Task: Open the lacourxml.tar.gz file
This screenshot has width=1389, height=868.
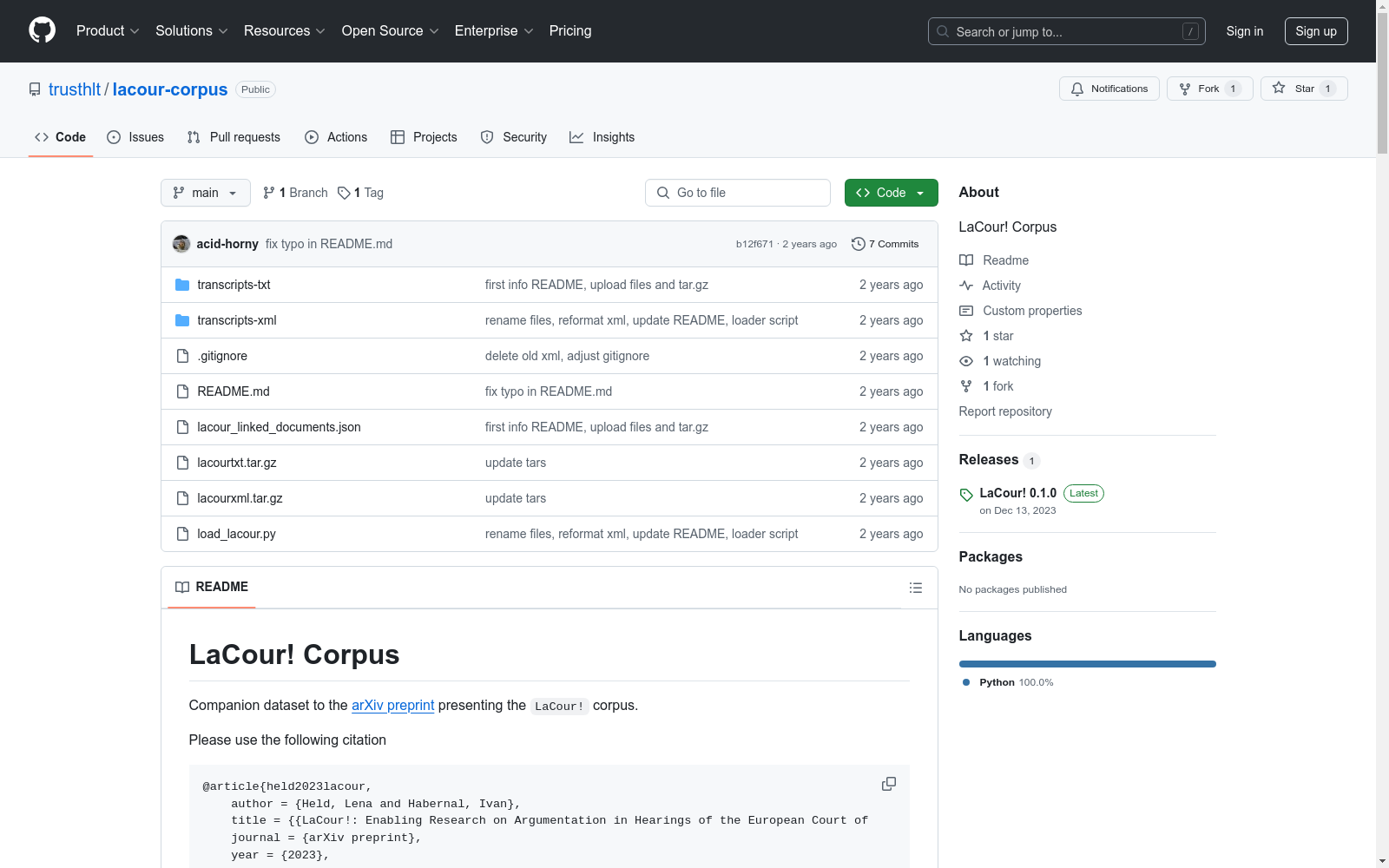Action: pos(240,498)
